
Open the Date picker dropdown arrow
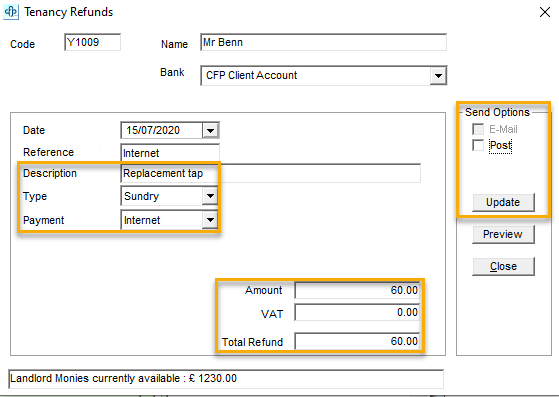(210, 130)
